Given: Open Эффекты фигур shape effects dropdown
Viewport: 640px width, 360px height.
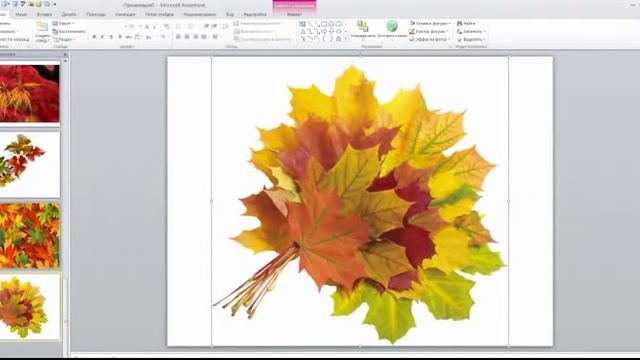Looking at the screenshot, I should (x=430, y=39).
